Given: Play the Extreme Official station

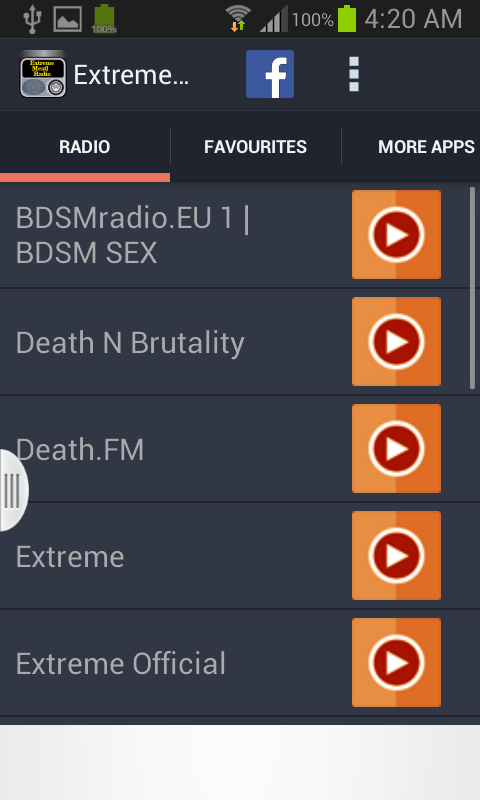Looking at the screenshot, I should [x=396, y=663].
